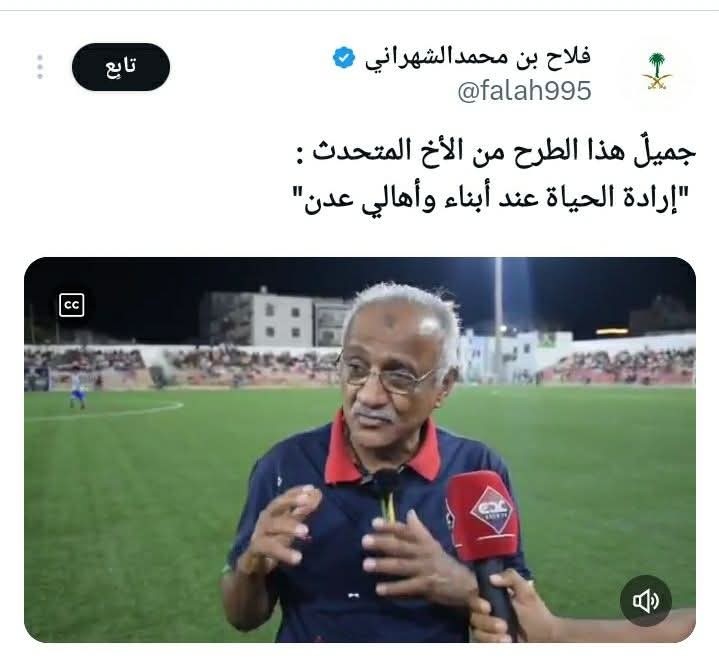Toggle closed captions with the CC icon
This screenshot has width=719, height=667.
pyautogui.click(x=72, y=305)
